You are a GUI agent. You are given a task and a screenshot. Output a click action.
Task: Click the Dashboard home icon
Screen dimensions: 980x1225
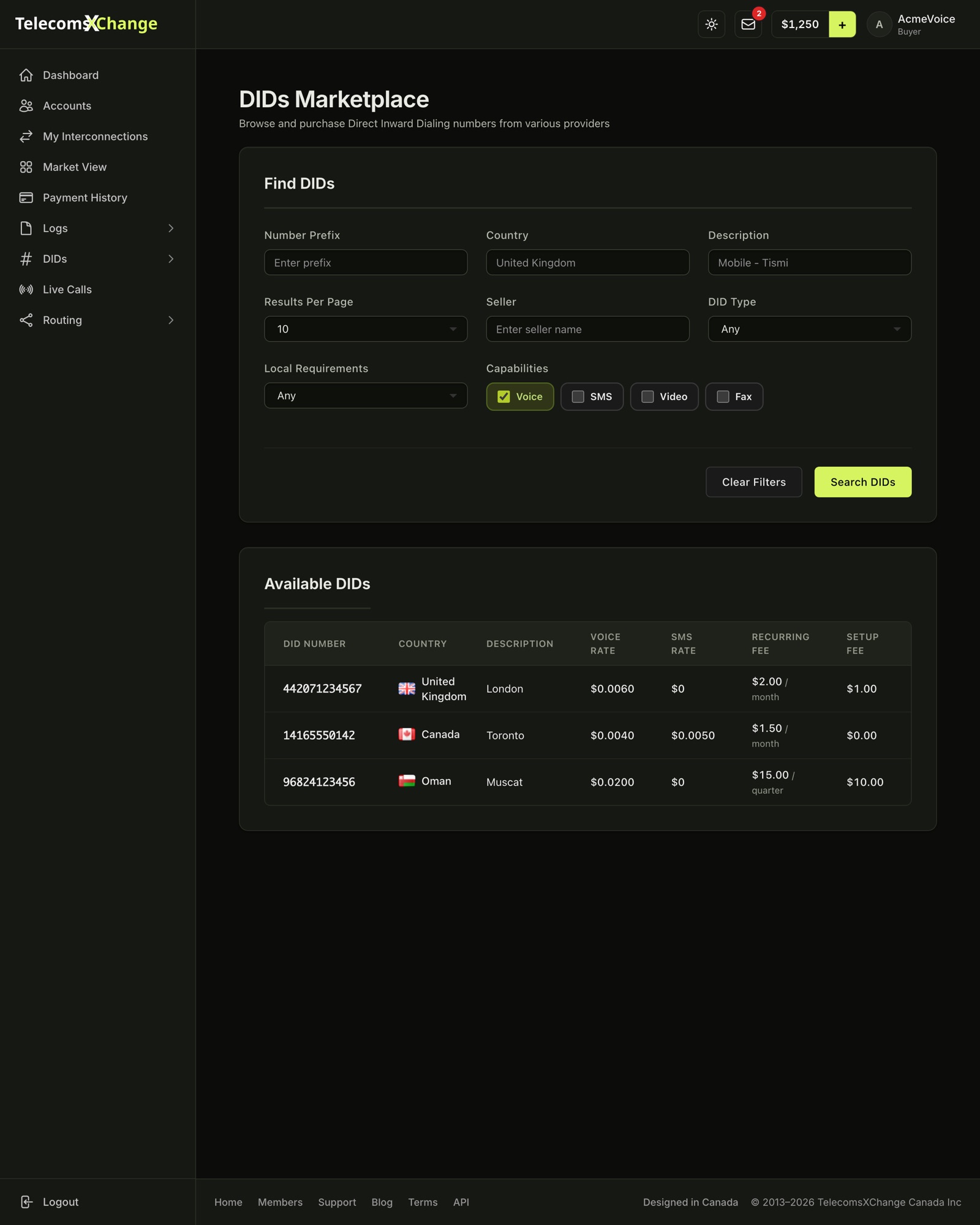pos(26,75)
